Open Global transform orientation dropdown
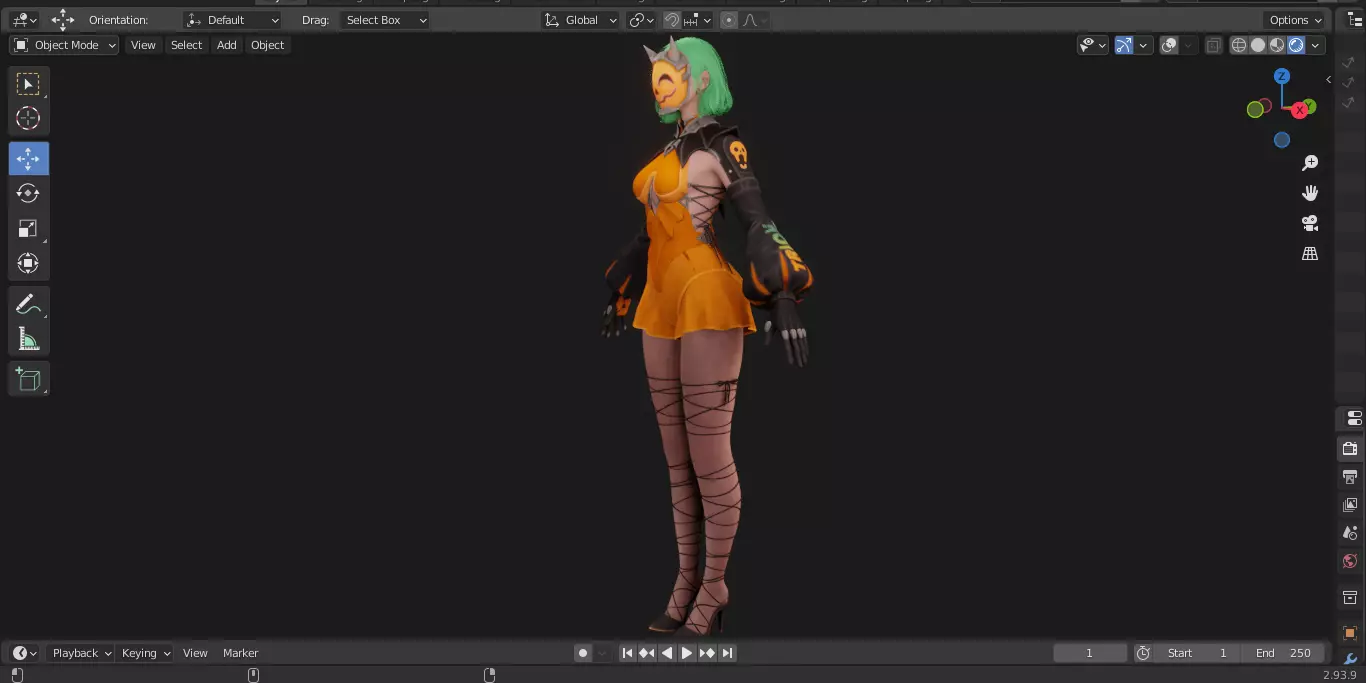This screenshot has width=1366, height=683. (581, 20)
